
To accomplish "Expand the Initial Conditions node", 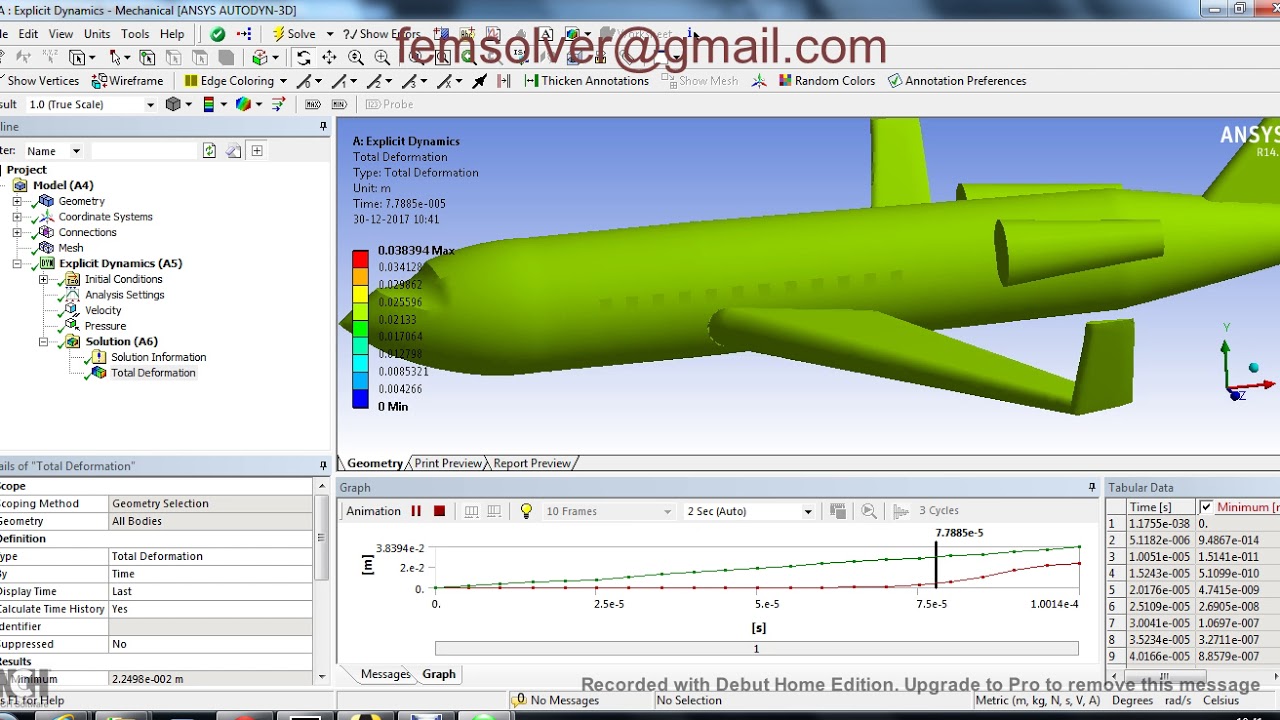I will tap(43, 279).
